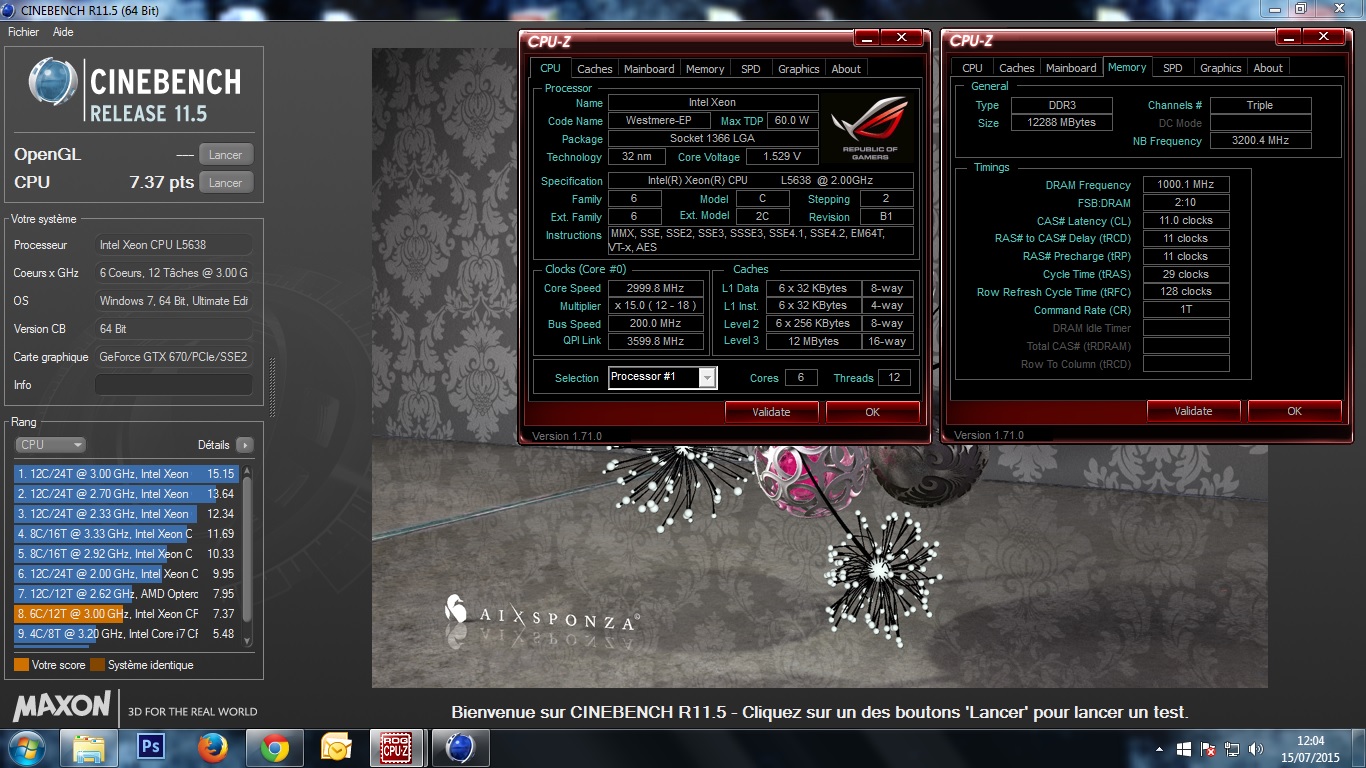The height and width of the screenshot is (768, 1366).
Task: Open Photoshop from the taskbar
Action: pos(152,748)
